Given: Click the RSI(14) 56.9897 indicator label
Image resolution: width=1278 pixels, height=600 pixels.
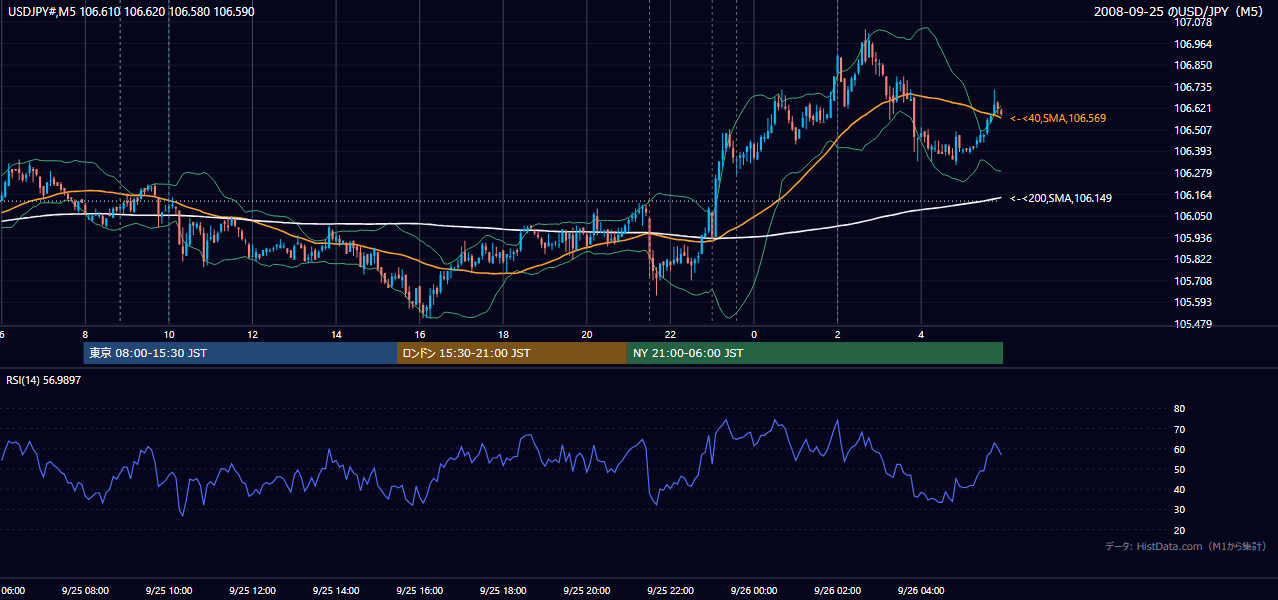Looking at the screenshot, I should [44, 380].
